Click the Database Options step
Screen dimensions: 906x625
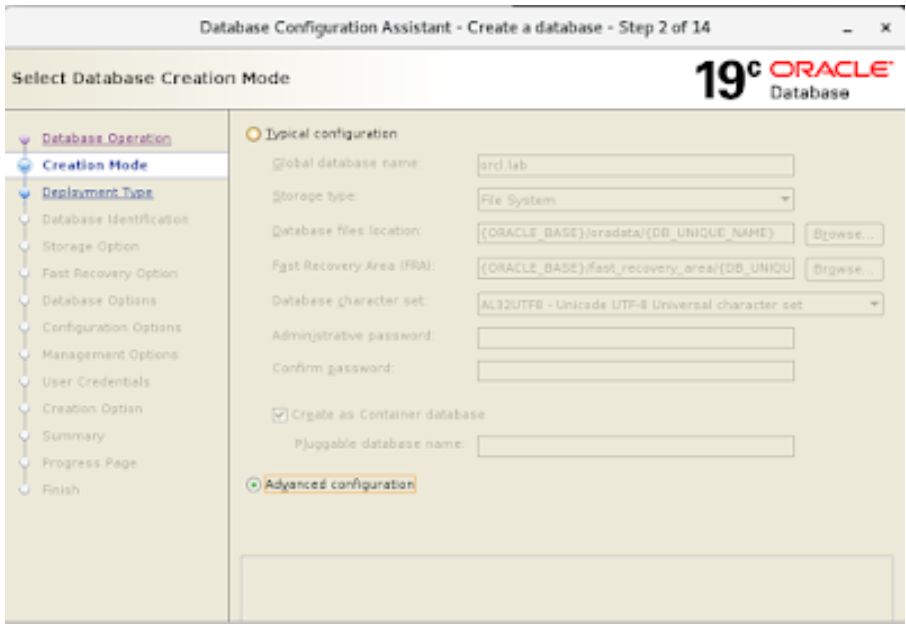(x=99, y=300)
